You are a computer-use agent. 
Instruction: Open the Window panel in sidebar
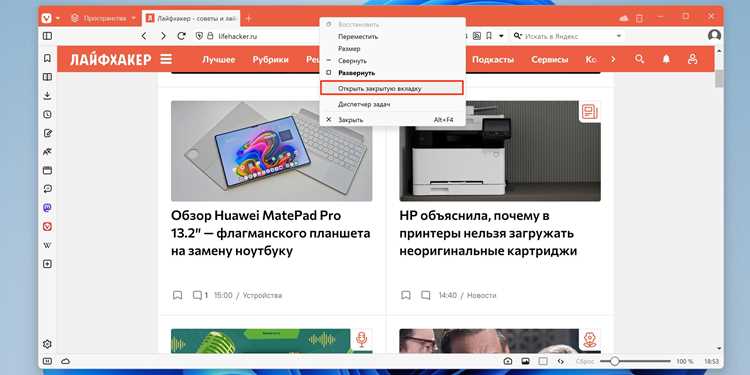(47, 170)
